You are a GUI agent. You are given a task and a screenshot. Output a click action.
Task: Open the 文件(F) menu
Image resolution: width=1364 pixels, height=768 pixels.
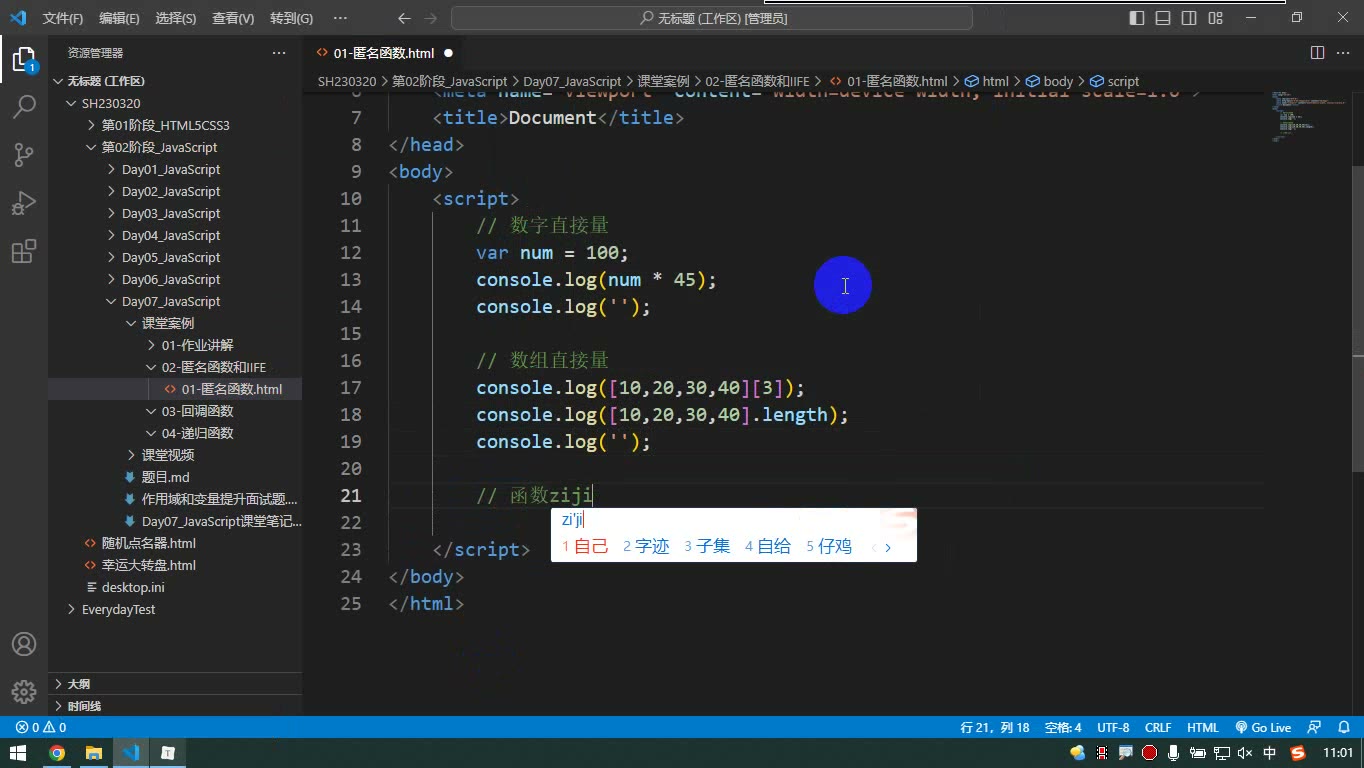point(63,18)
